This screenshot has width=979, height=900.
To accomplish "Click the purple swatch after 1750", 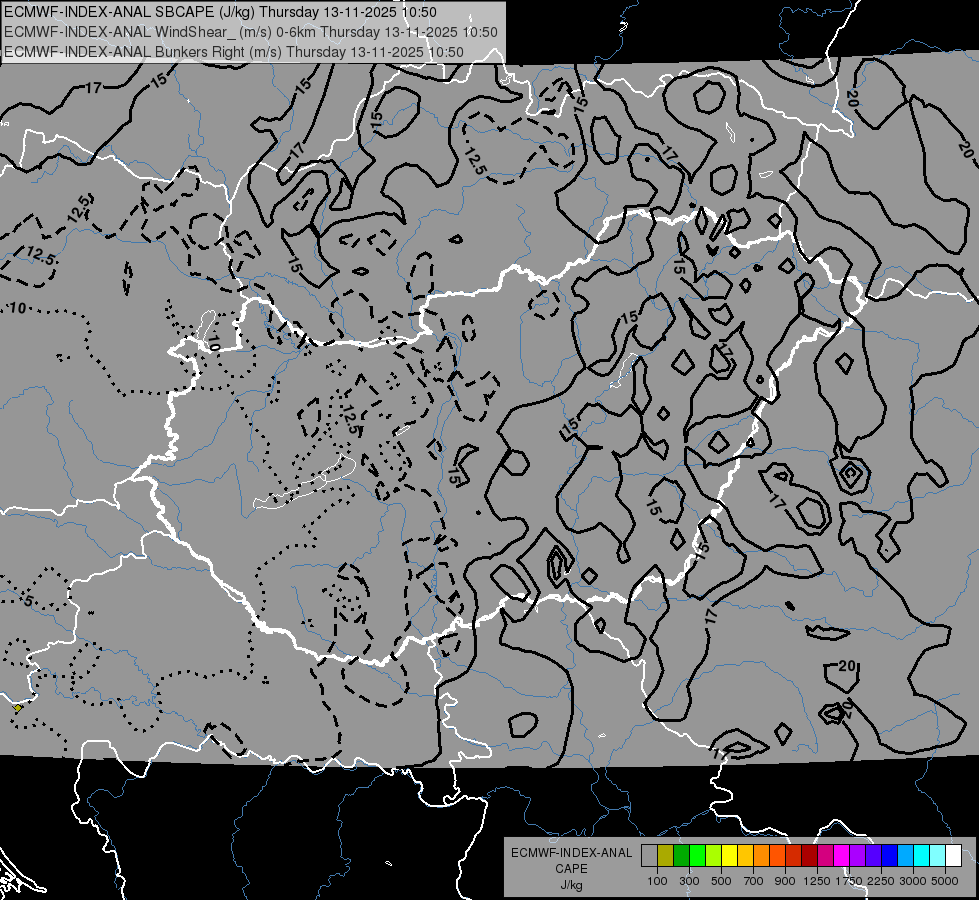I will point(858,856).
